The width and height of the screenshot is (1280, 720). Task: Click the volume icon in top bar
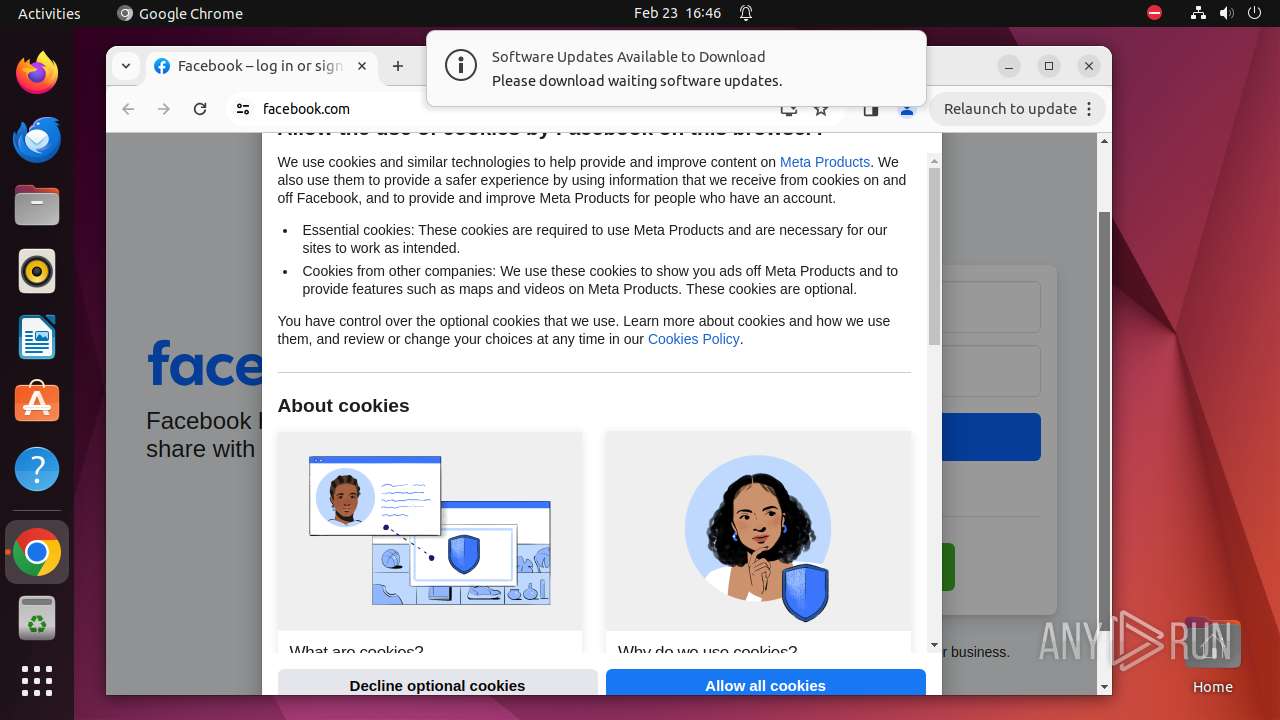pos(1227,13)
